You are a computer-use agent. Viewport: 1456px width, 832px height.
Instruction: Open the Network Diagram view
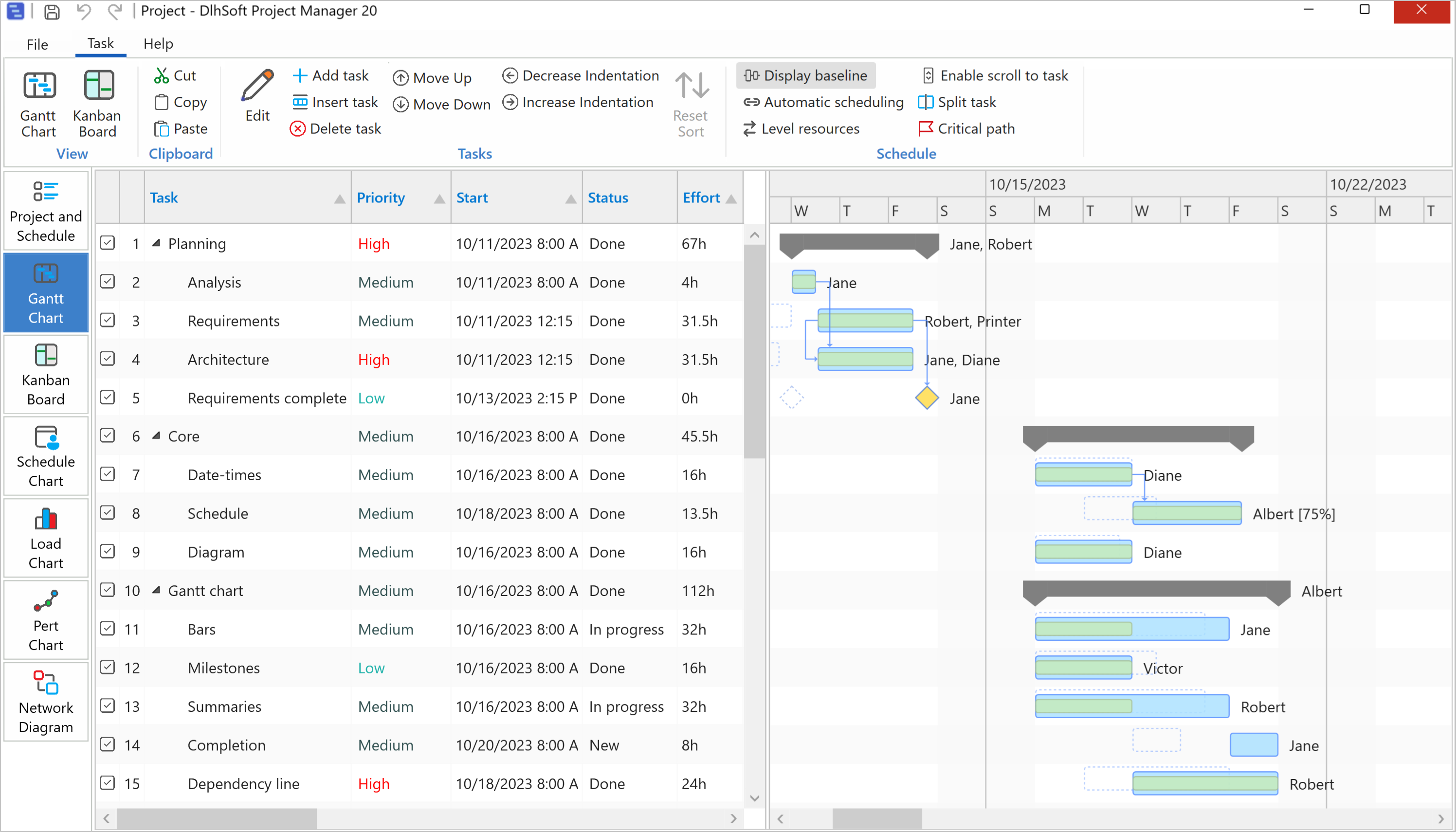click(x=46, y=702)
